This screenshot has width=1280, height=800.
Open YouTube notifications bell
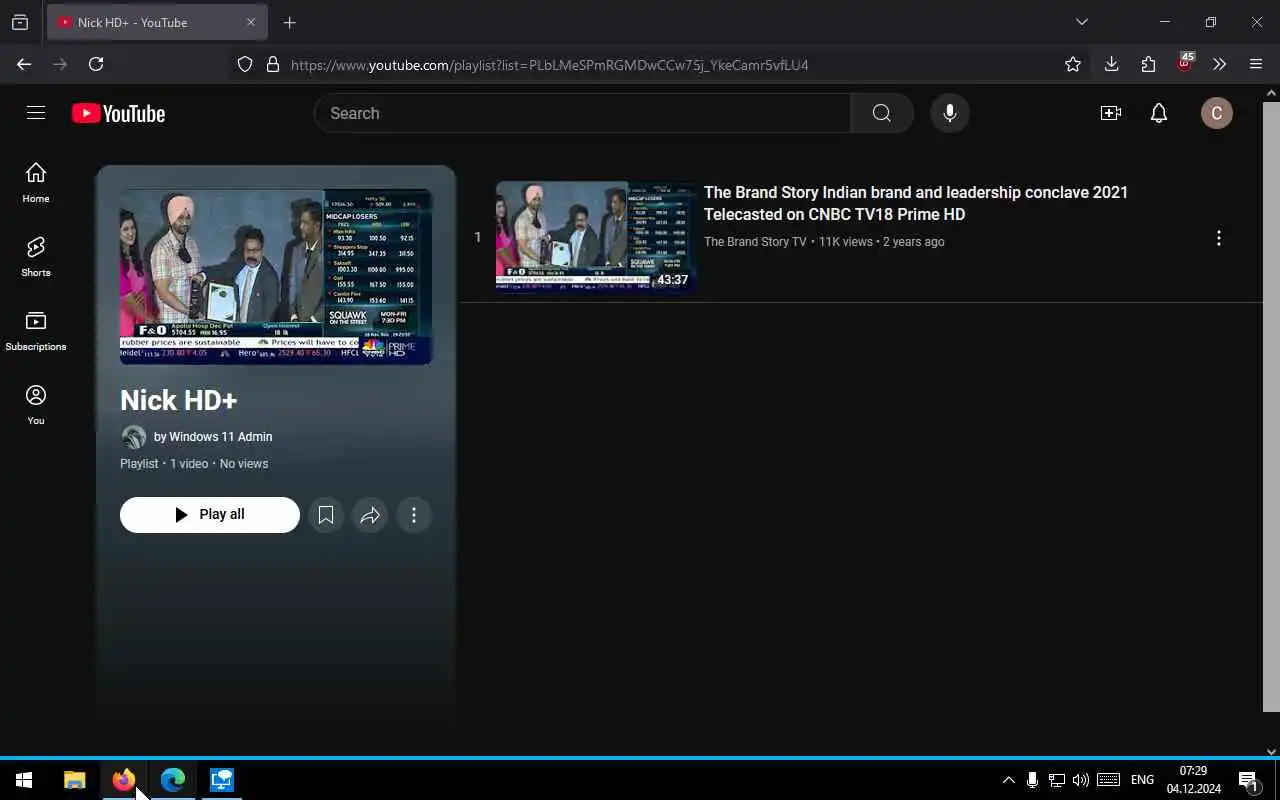(1159, 113)
